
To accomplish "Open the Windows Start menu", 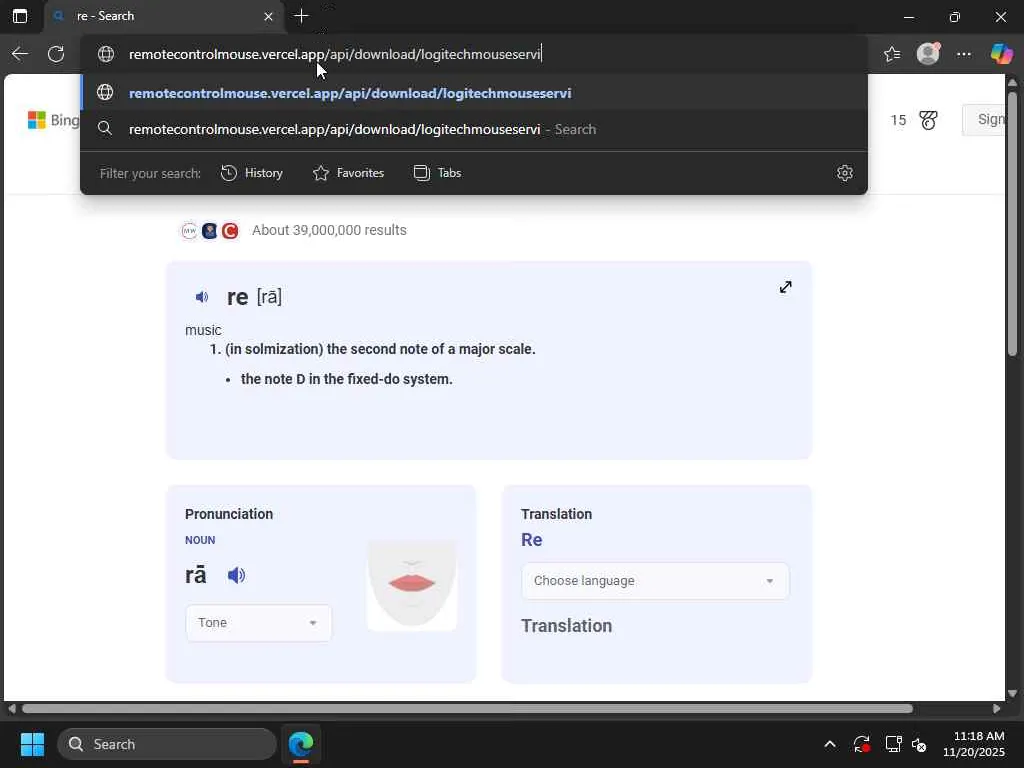I will coord(32,744).
